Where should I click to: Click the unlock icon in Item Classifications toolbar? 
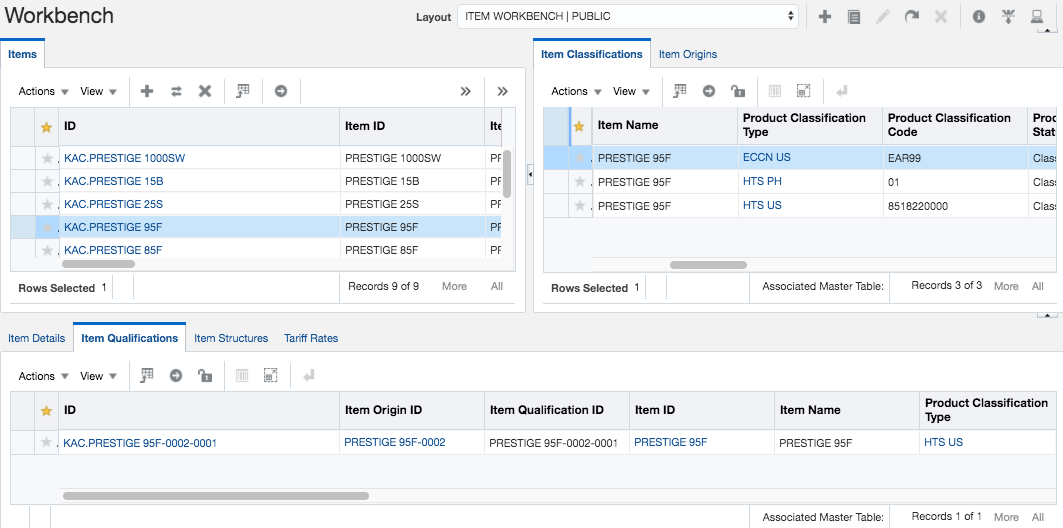738,91
